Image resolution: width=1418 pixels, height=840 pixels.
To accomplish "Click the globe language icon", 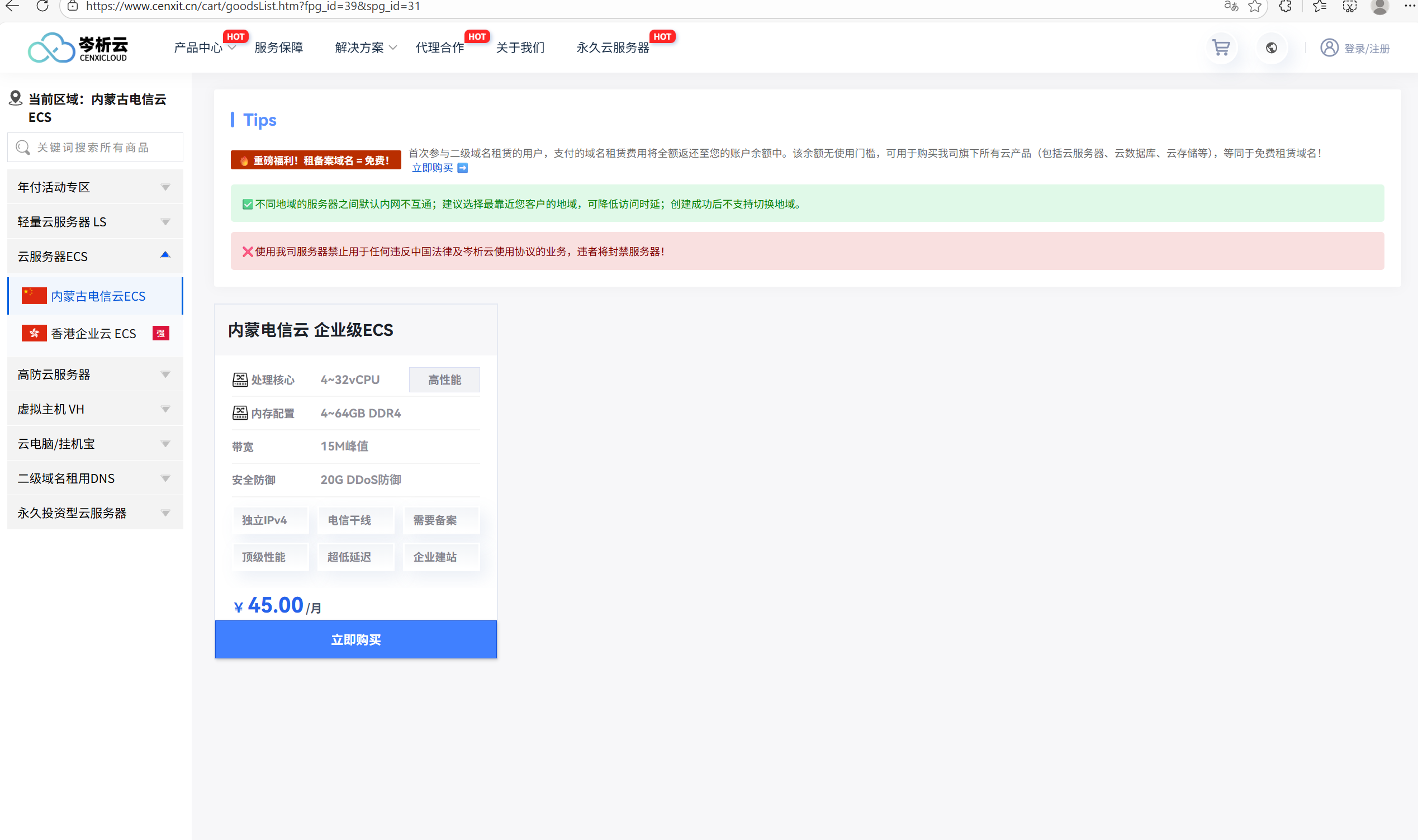I will 1271,48.
